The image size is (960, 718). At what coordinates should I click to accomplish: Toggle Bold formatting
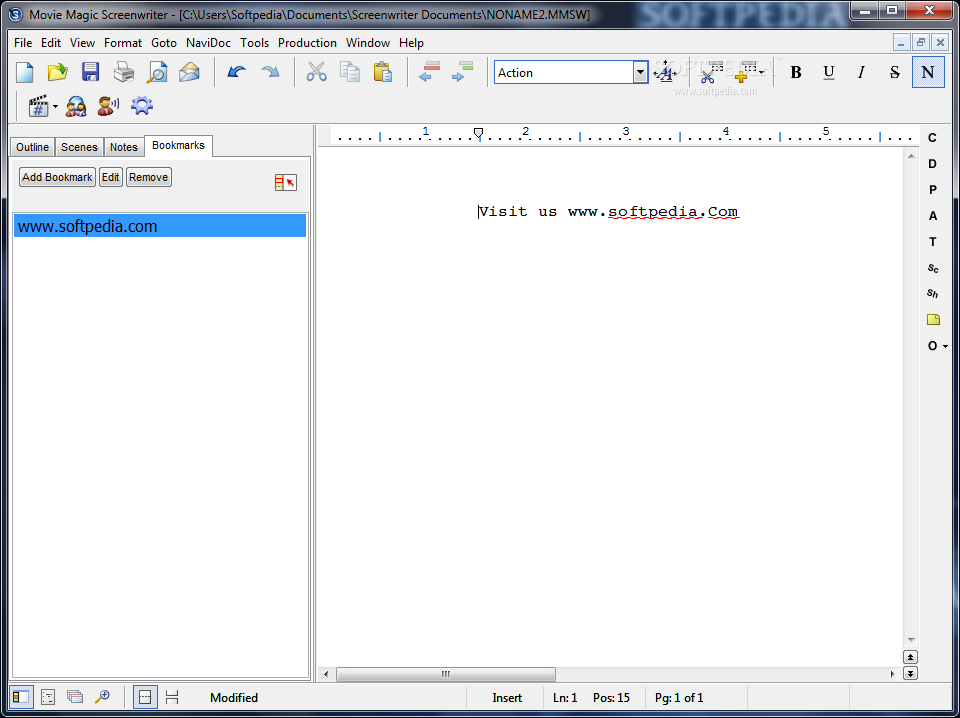tap(796, 72)
